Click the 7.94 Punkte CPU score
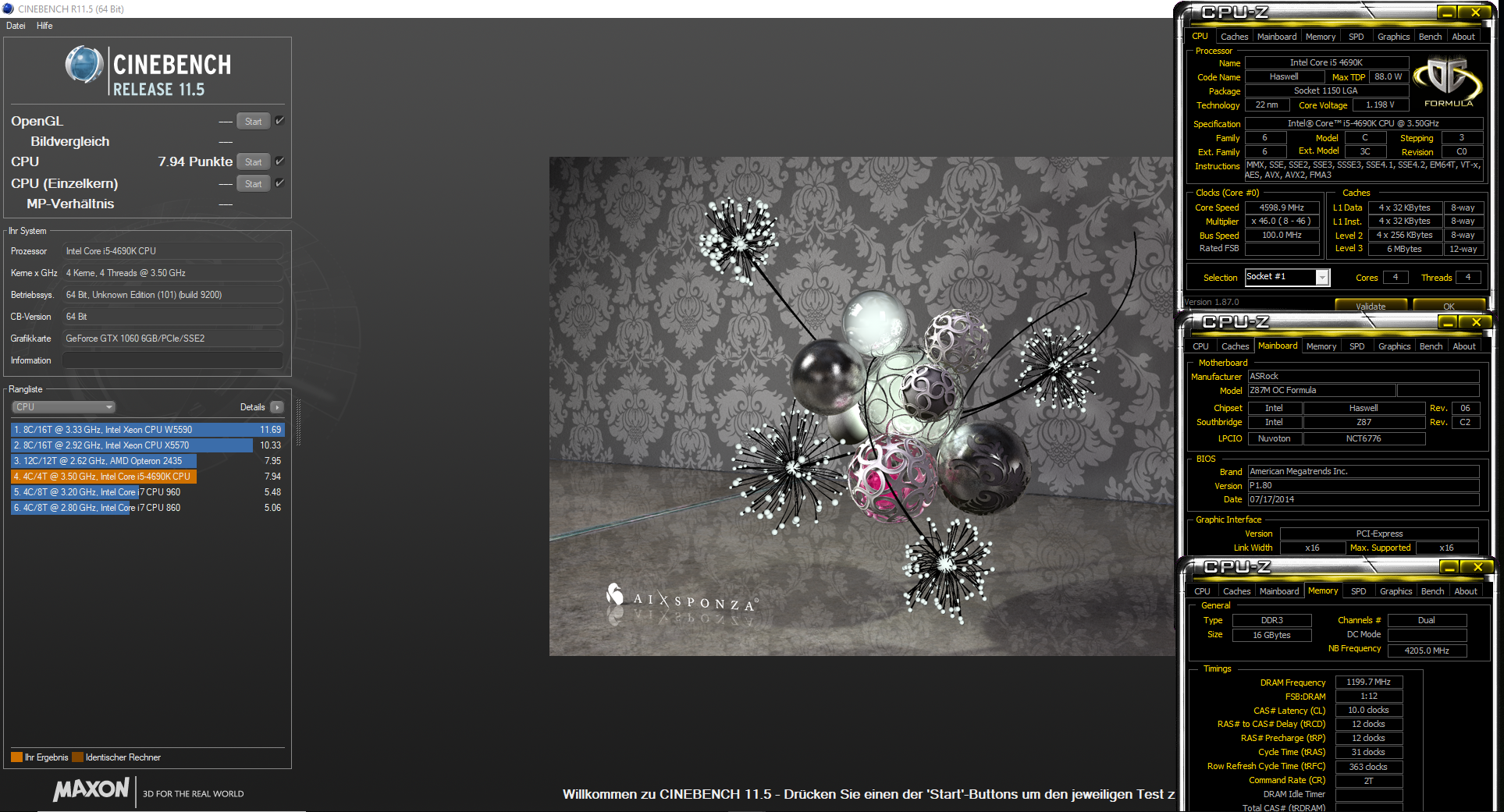This screenshot has width=1504, height=812. [195, 161]
